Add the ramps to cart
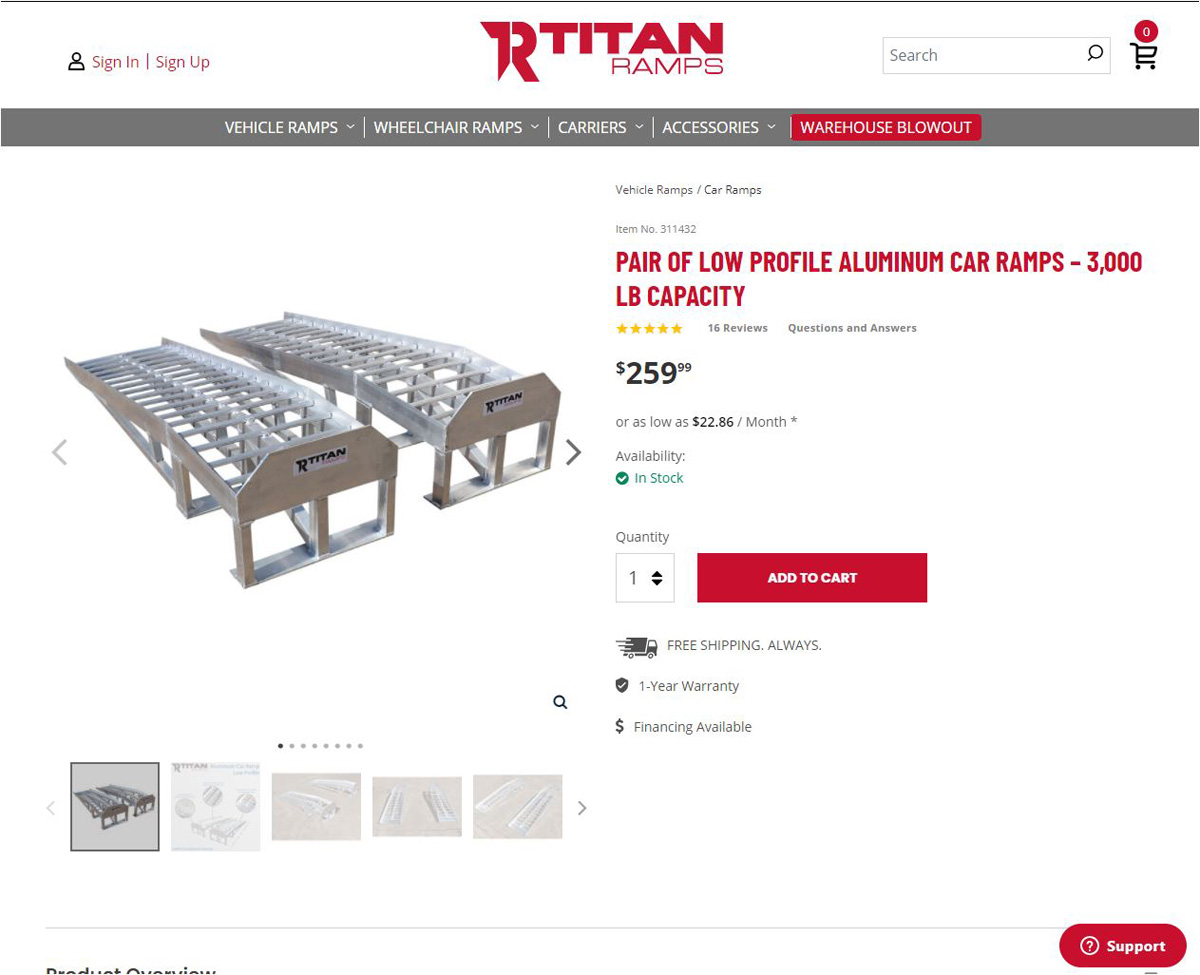 [x=812, y=577]
